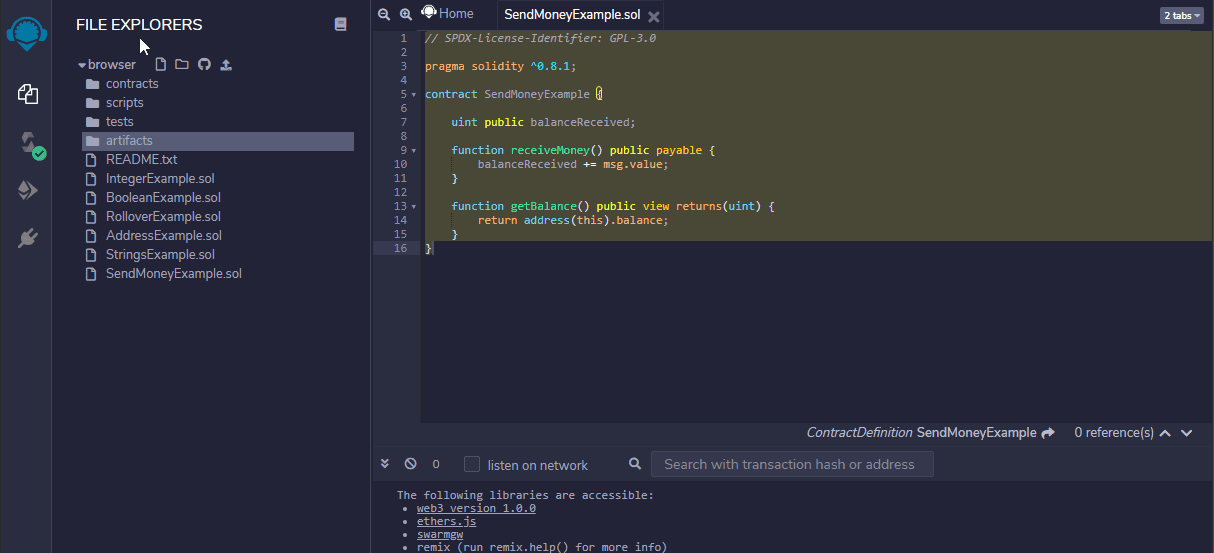Focus the transaction hash search field
The width and height of the screenshot is (1214, 553).
tap(792, 464)
